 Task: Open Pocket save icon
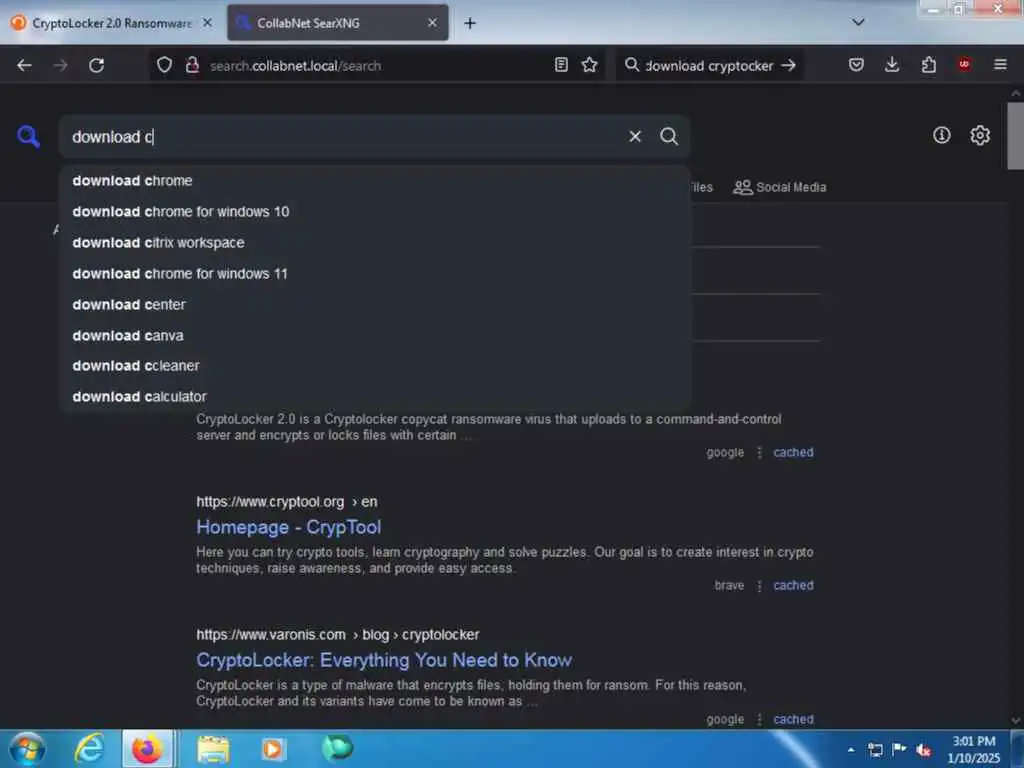[856, 65]
